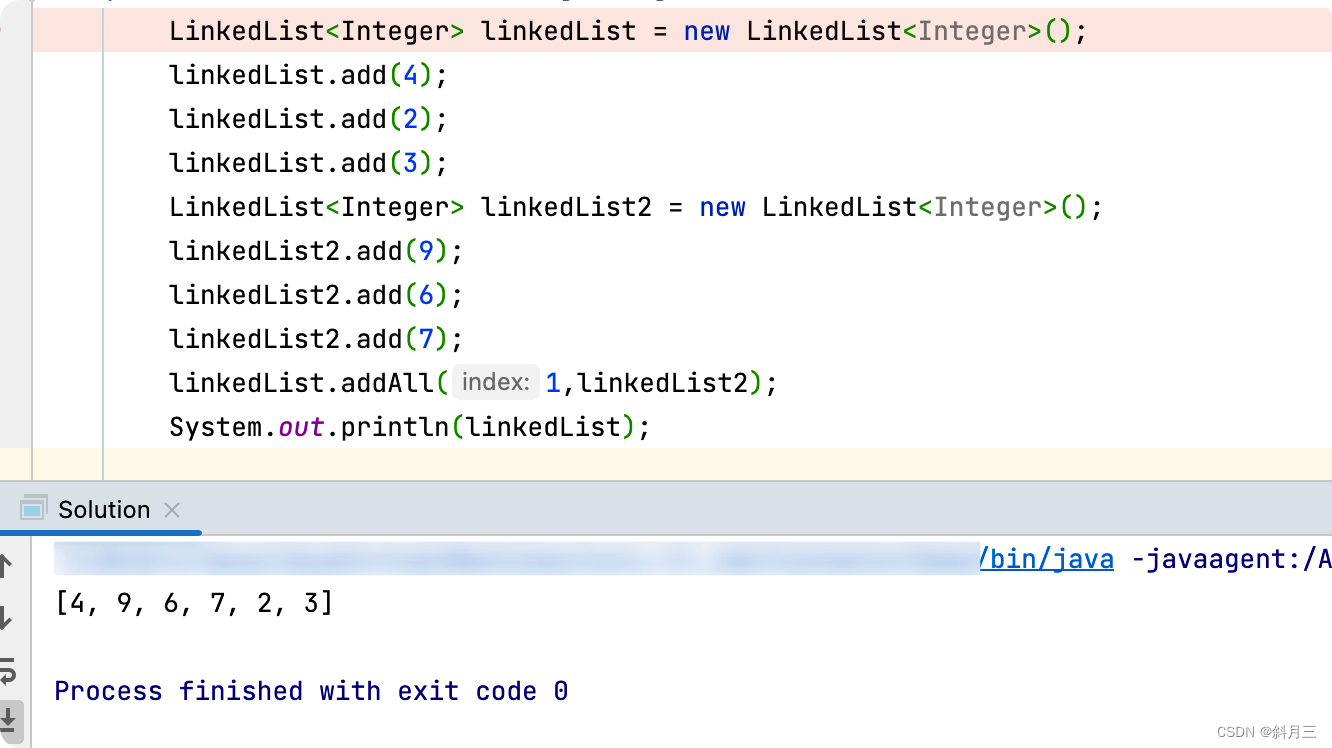1332x748 pixels.
Task: Click the linkedList.addAll call
Action: click(473, 383)
